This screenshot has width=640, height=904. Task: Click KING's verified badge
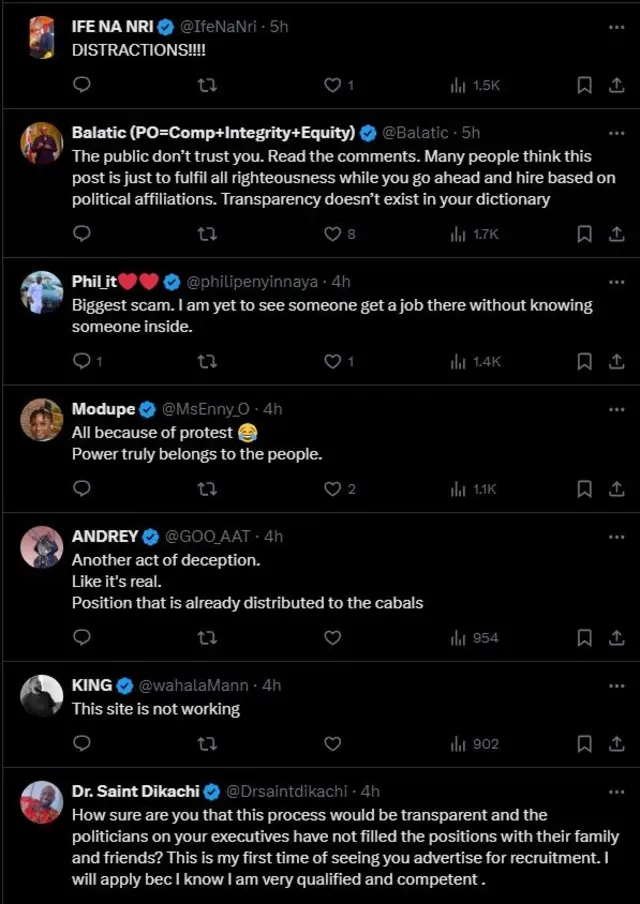pos(123,685)
